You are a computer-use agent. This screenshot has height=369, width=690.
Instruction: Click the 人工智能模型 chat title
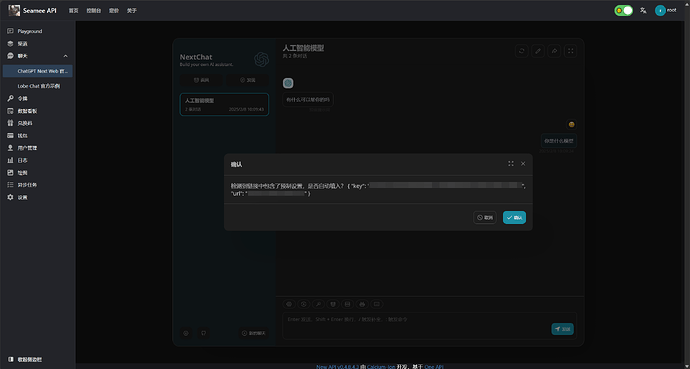tap(303, 48)
